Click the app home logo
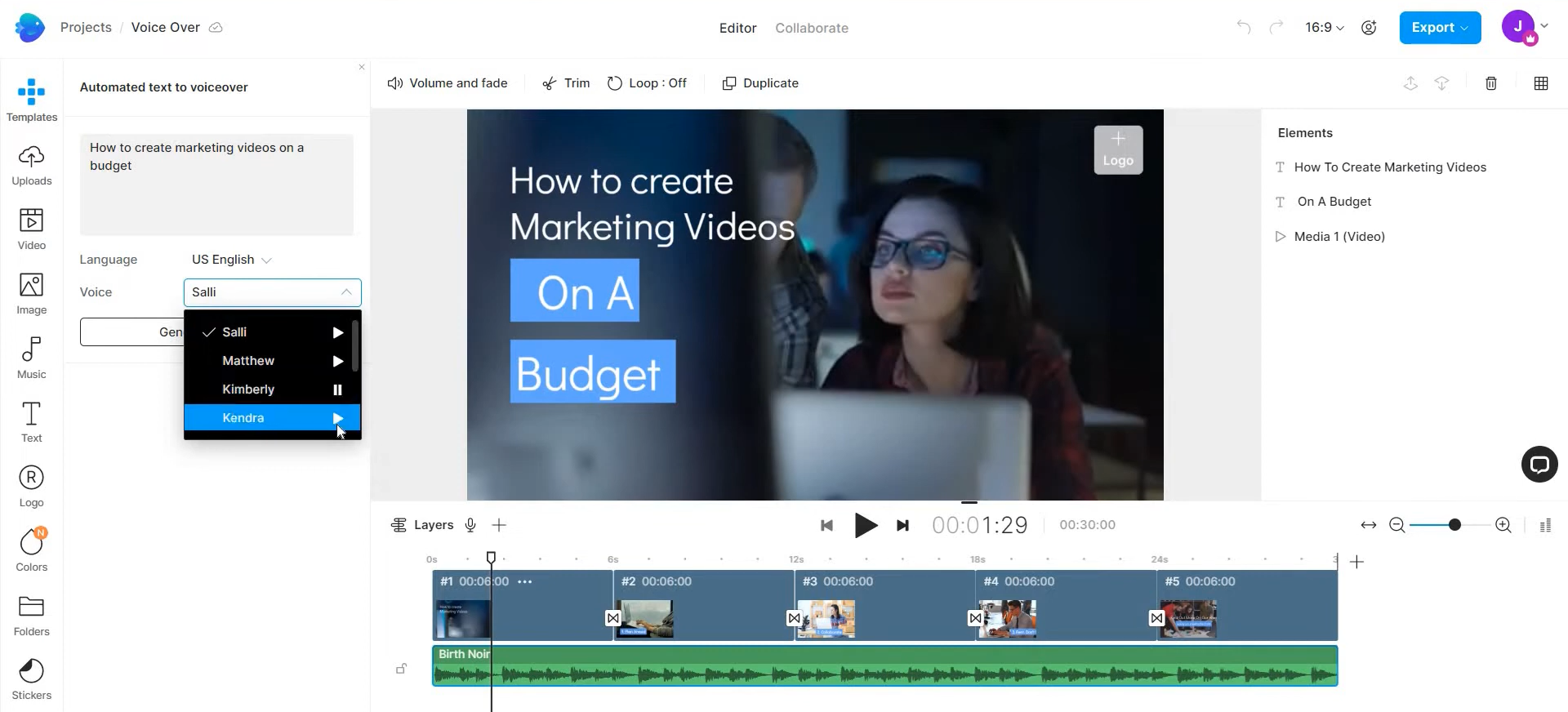The image size is (1568, 712). pyautogui.click(x=29, y=28)
